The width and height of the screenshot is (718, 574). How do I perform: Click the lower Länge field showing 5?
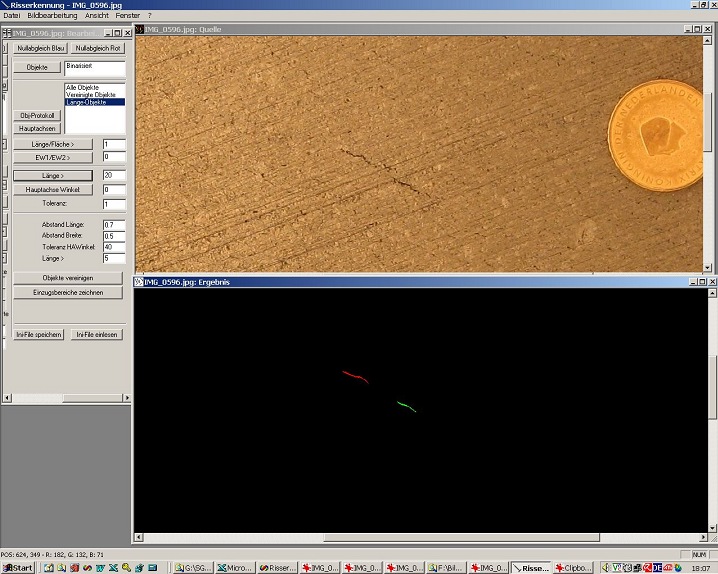114,259
